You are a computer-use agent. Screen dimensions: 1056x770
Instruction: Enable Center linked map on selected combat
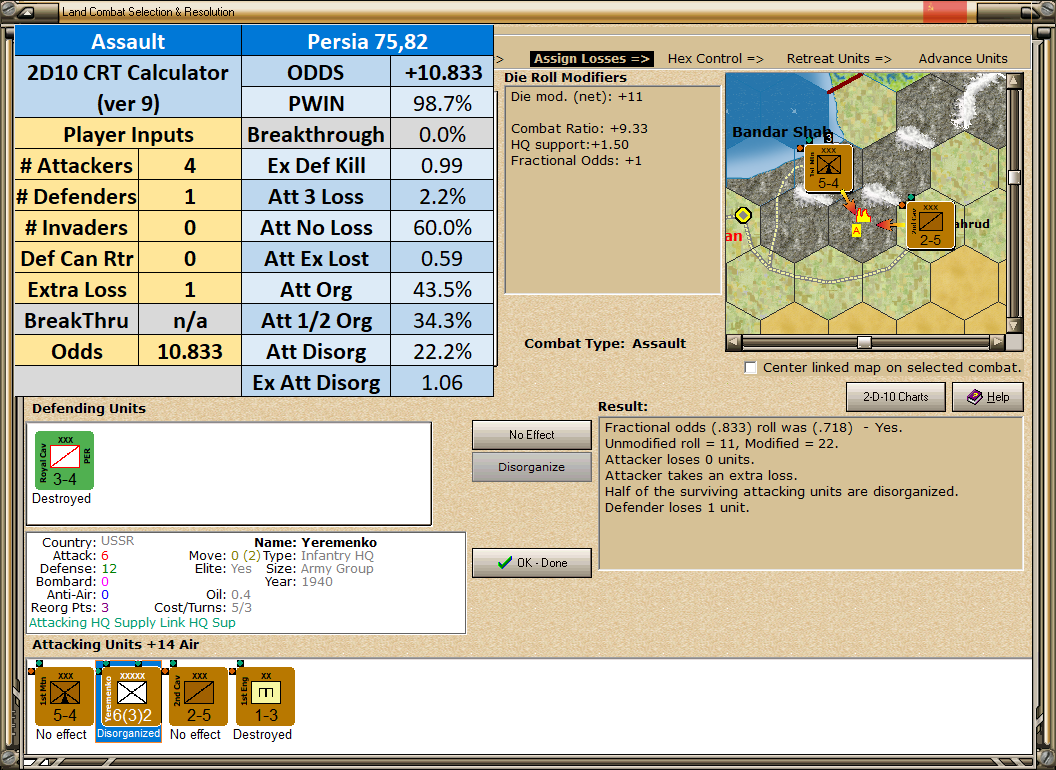pos(751,368)
